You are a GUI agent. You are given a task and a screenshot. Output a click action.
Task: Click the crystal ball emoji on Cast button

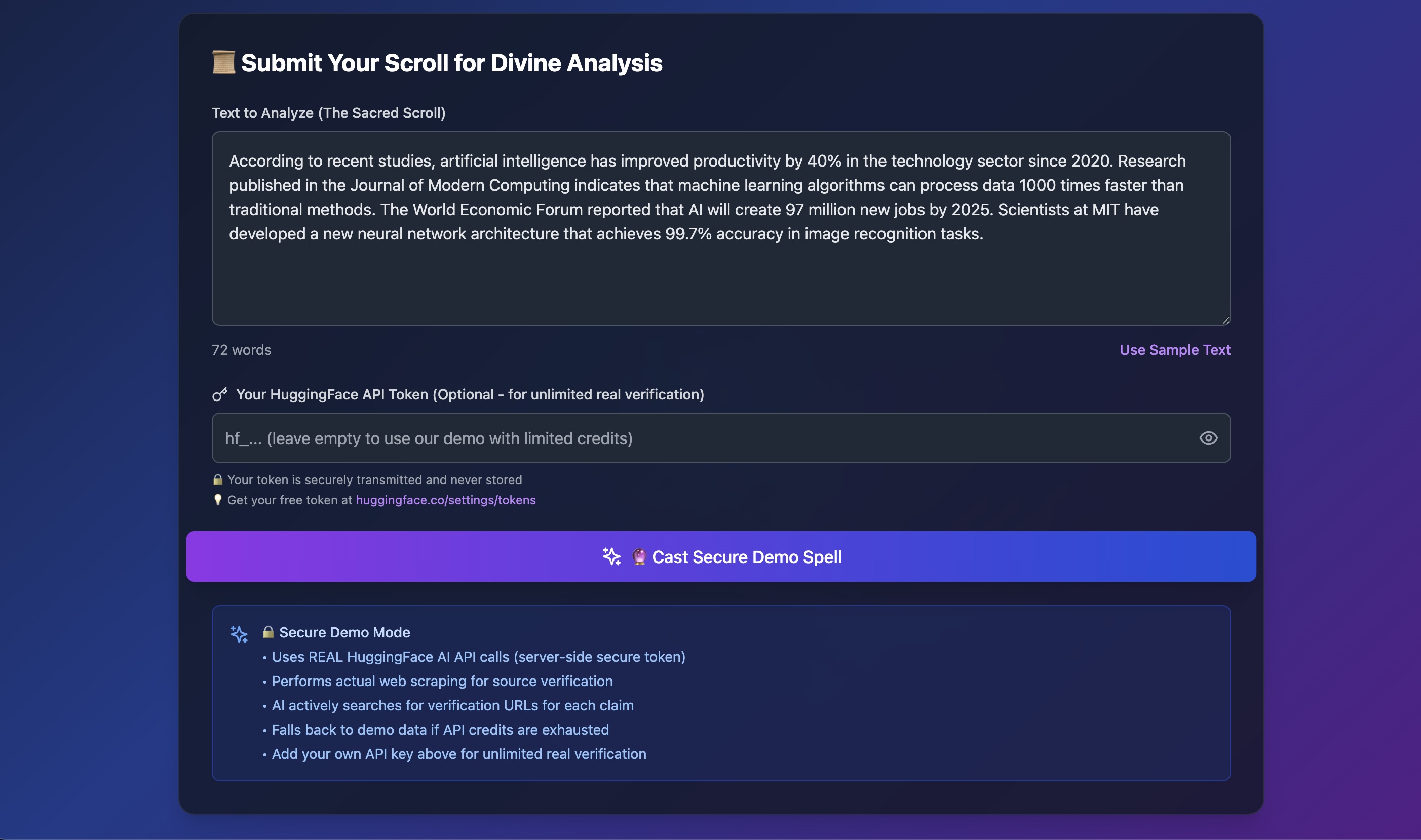click(639, 556)
